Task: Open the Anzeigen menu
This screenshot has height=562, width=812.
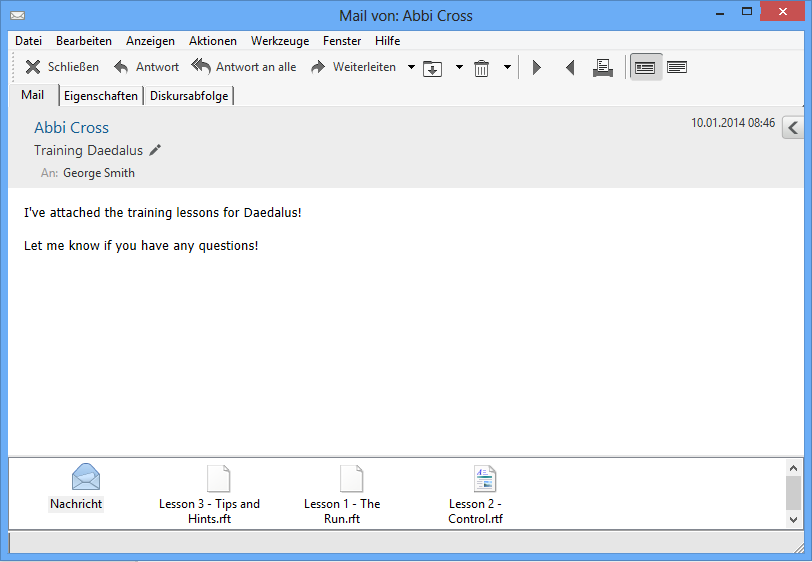Action: click(150, 41)
